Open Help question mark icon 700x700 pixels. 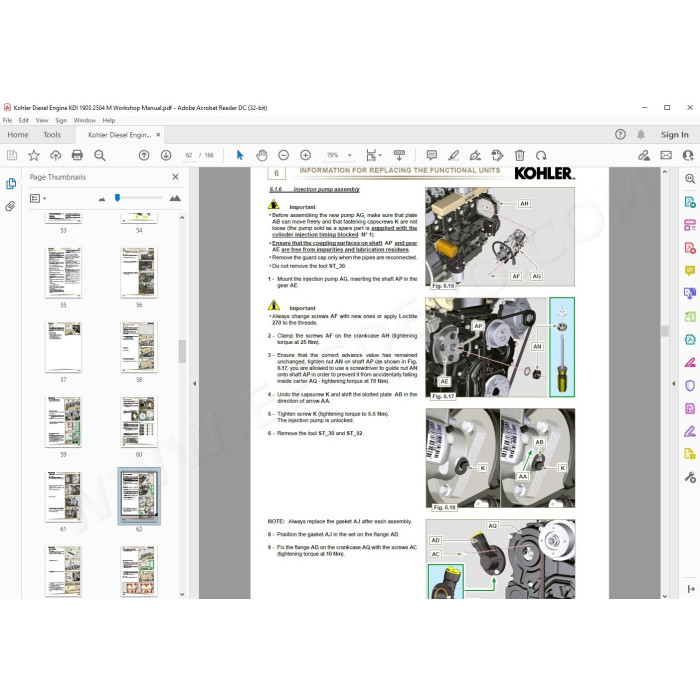[620, 134]
